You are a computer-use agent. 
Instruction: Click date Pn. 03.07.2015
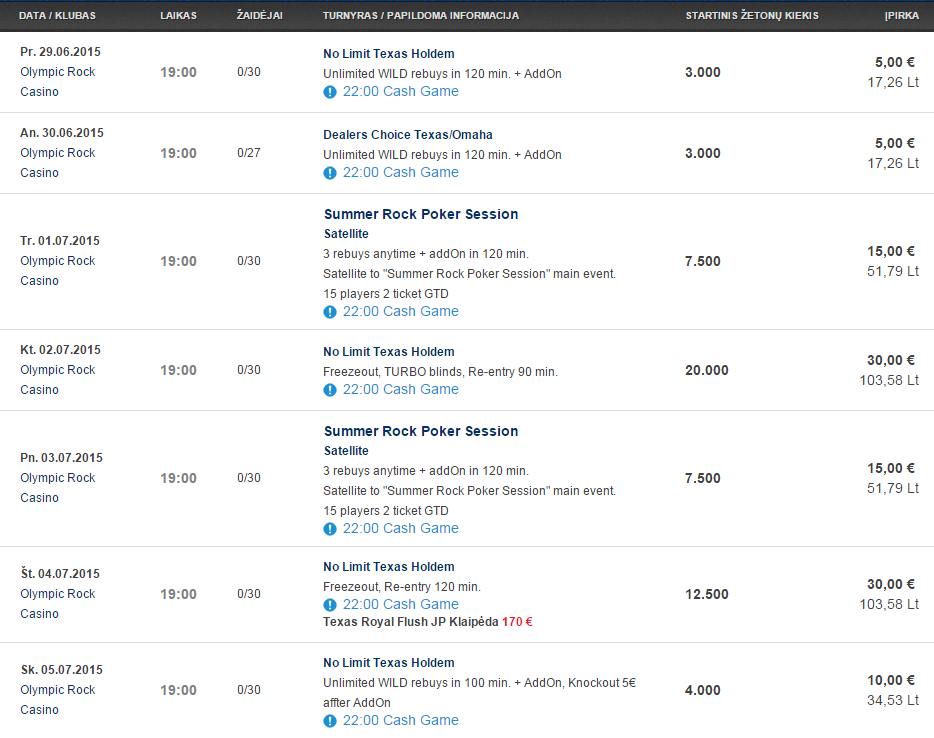[61, 457]
